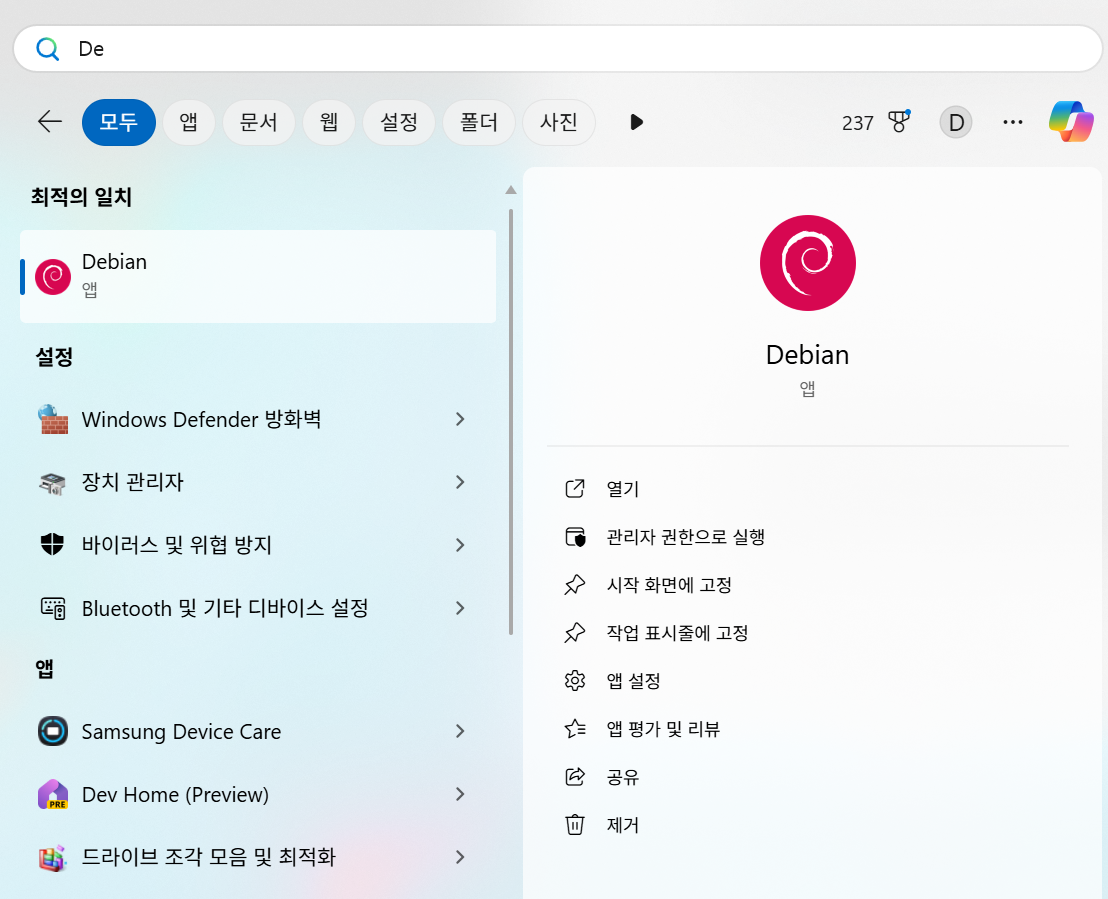
Task: Click the gear icon for 앱 설정
Action: coord(575,681)
